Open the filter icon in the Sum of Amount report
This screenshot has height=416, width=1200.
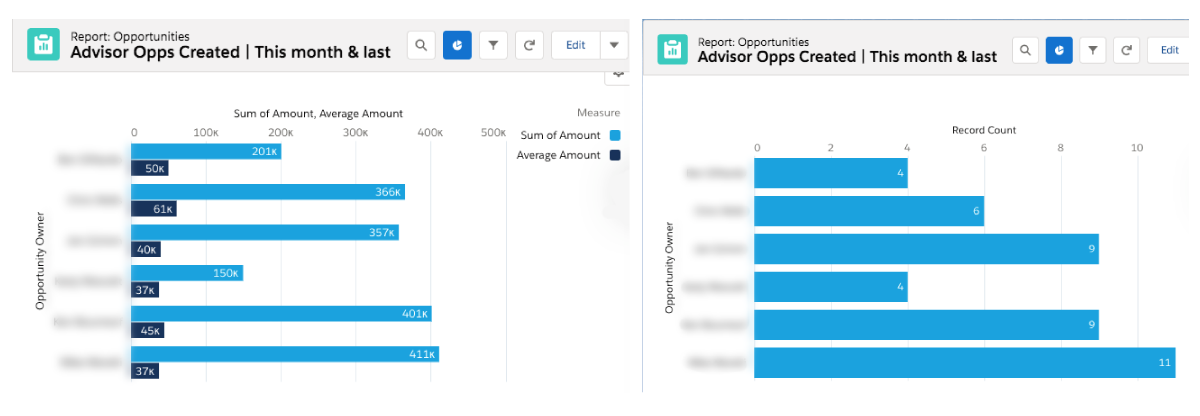click(493, 45)
